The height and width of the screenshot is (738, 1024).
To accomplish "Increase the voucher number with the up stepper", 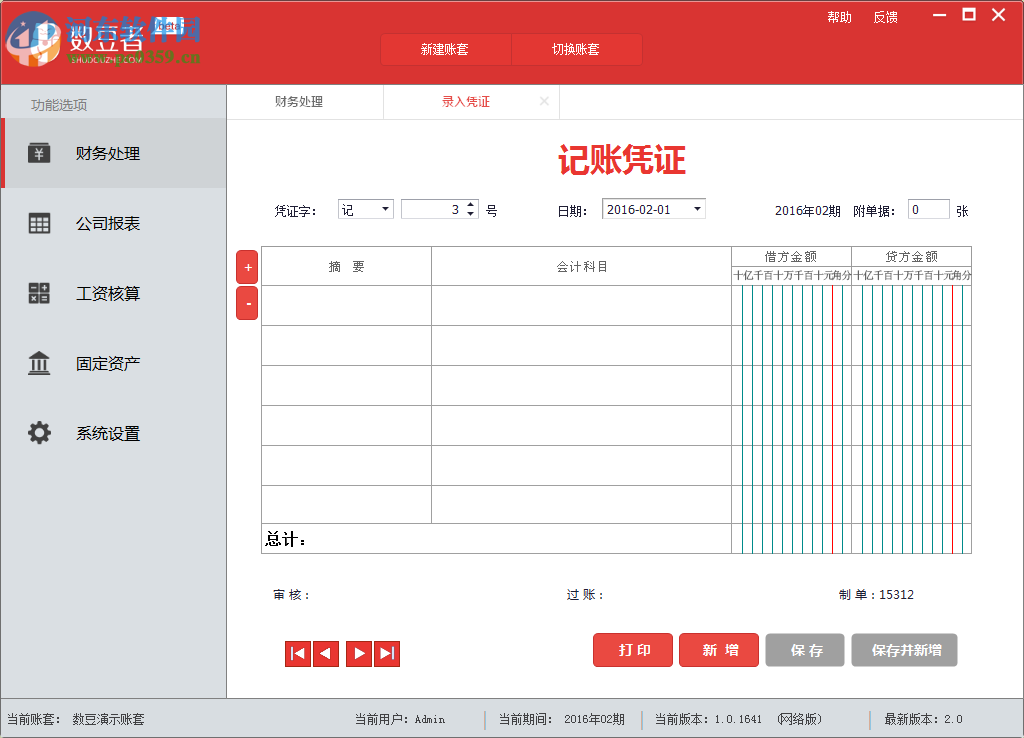I will (x=471, y=204).
